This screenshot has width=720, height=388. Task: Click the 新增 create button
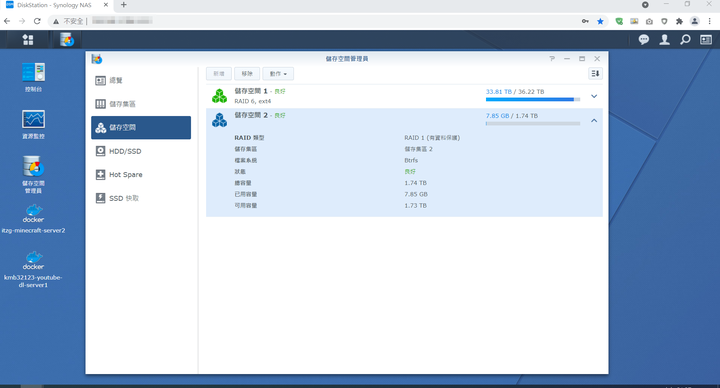[219, 73]
